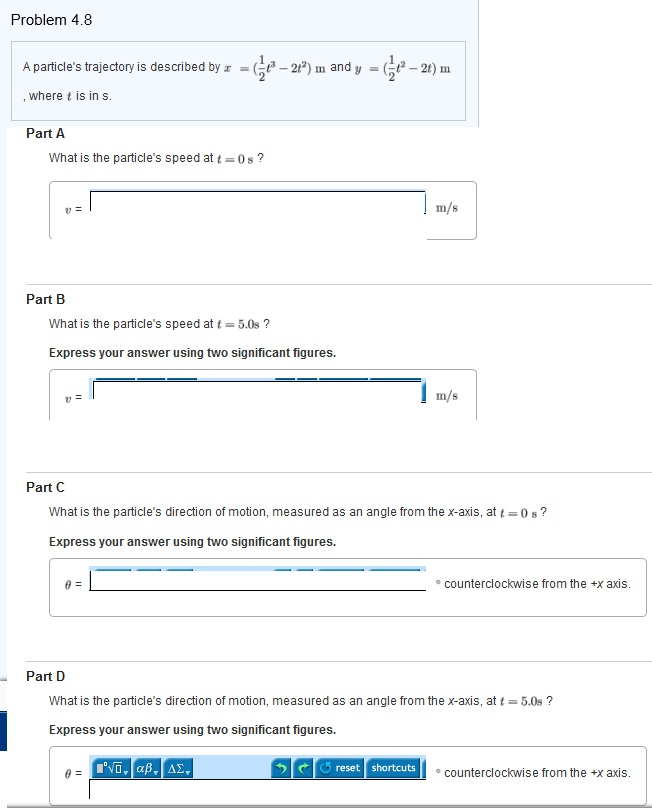Image resolution: width=652 pixels, height=808 pixels.
Task: Expand the template tool dropdown arrow
Action: [125, 771]
